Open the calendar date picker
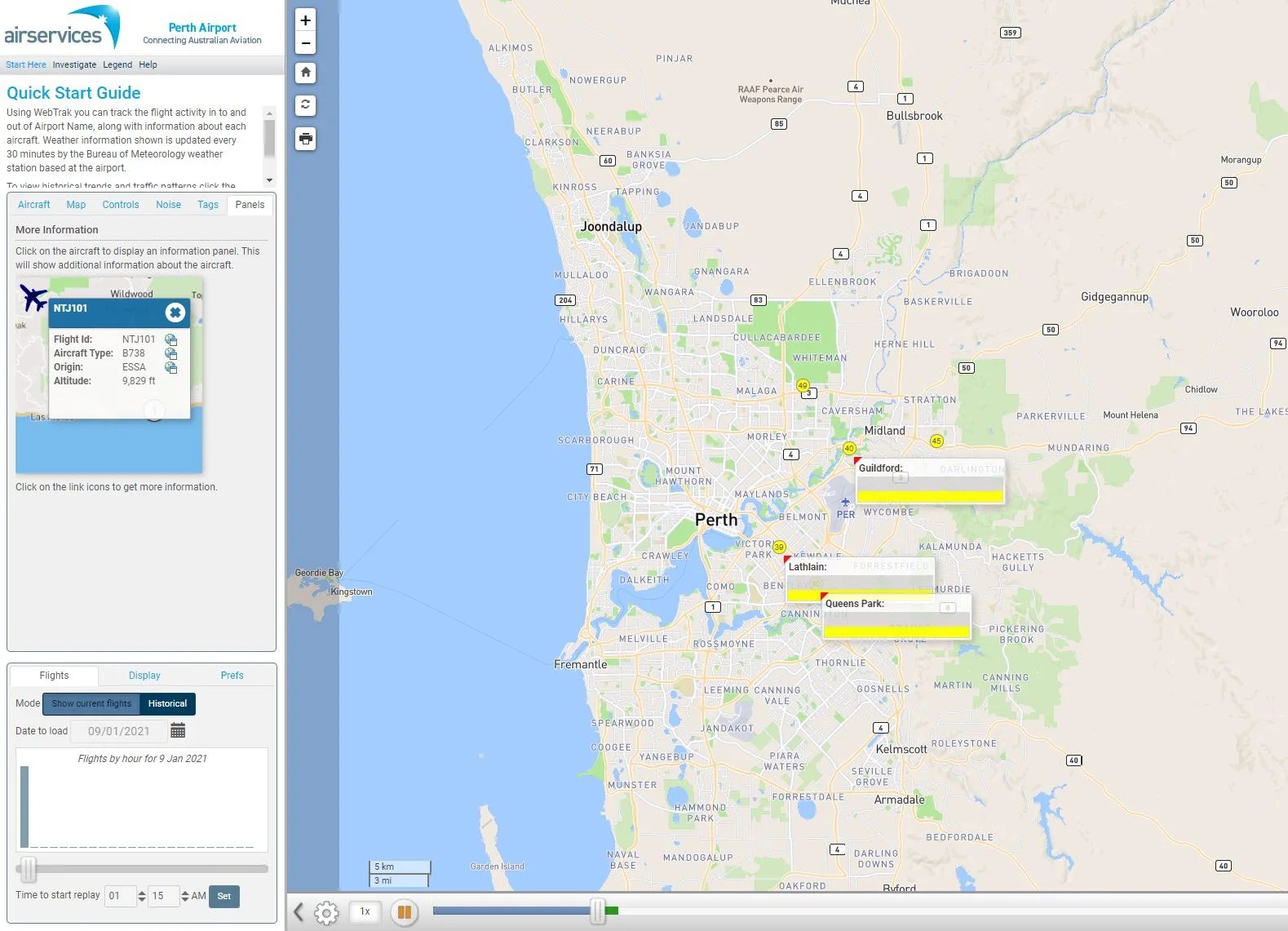Viewport: 1288px width, 931px height. [178, 730]
